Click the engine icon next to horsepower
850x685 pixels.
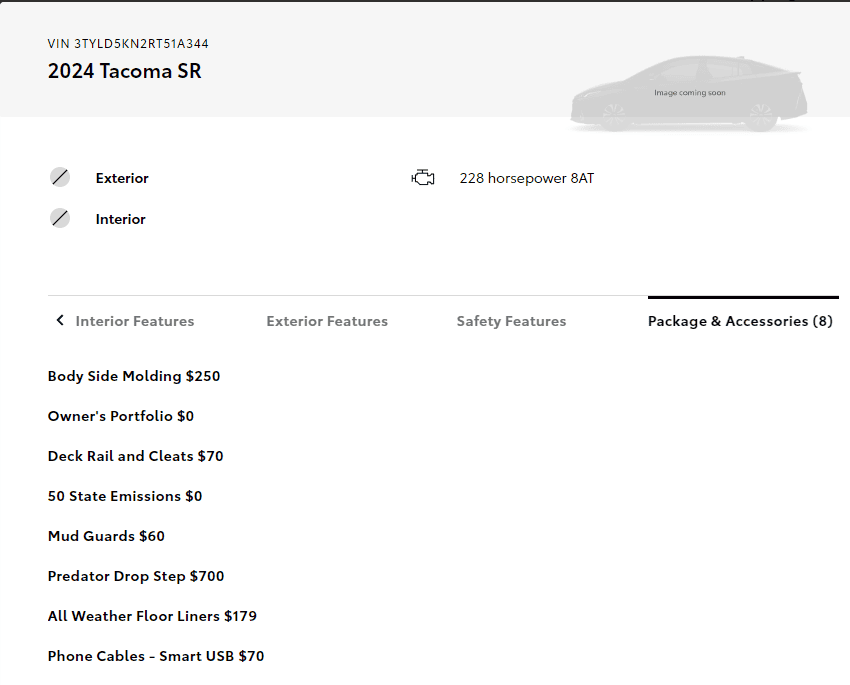(423, 178)
